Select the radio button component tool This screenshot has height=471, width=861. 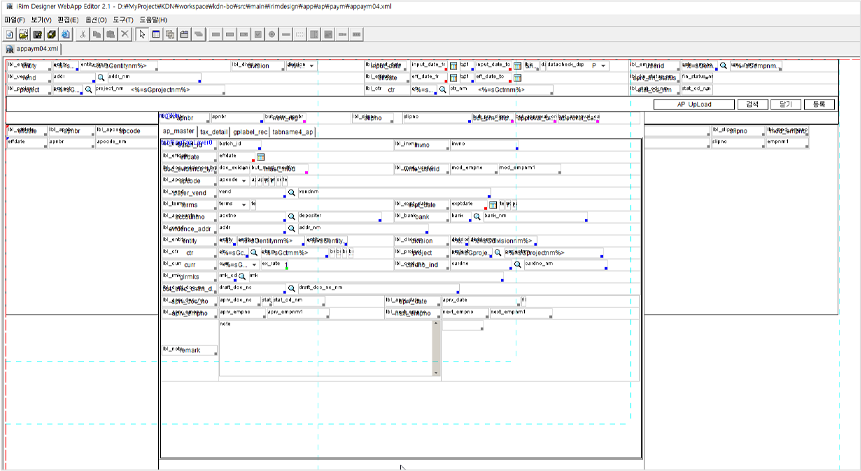(x=272, y=35)
